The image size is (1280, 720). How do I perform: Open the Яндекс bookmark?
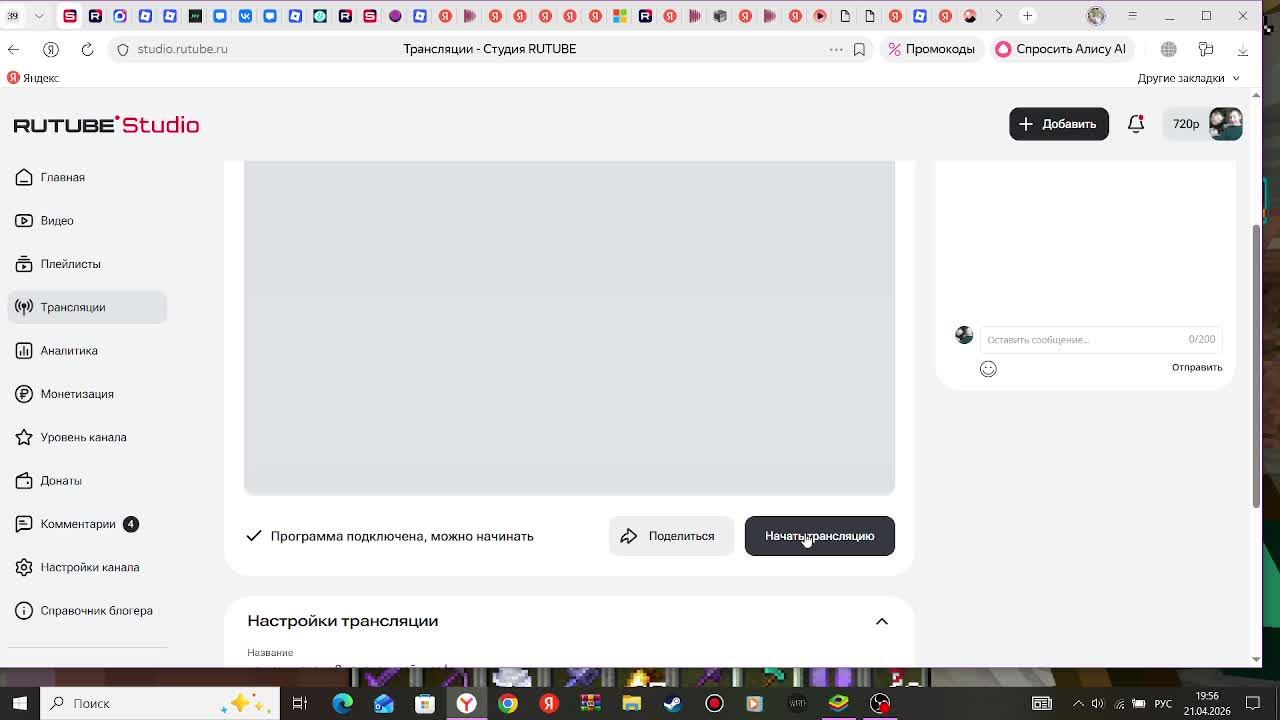coord(34,78)
